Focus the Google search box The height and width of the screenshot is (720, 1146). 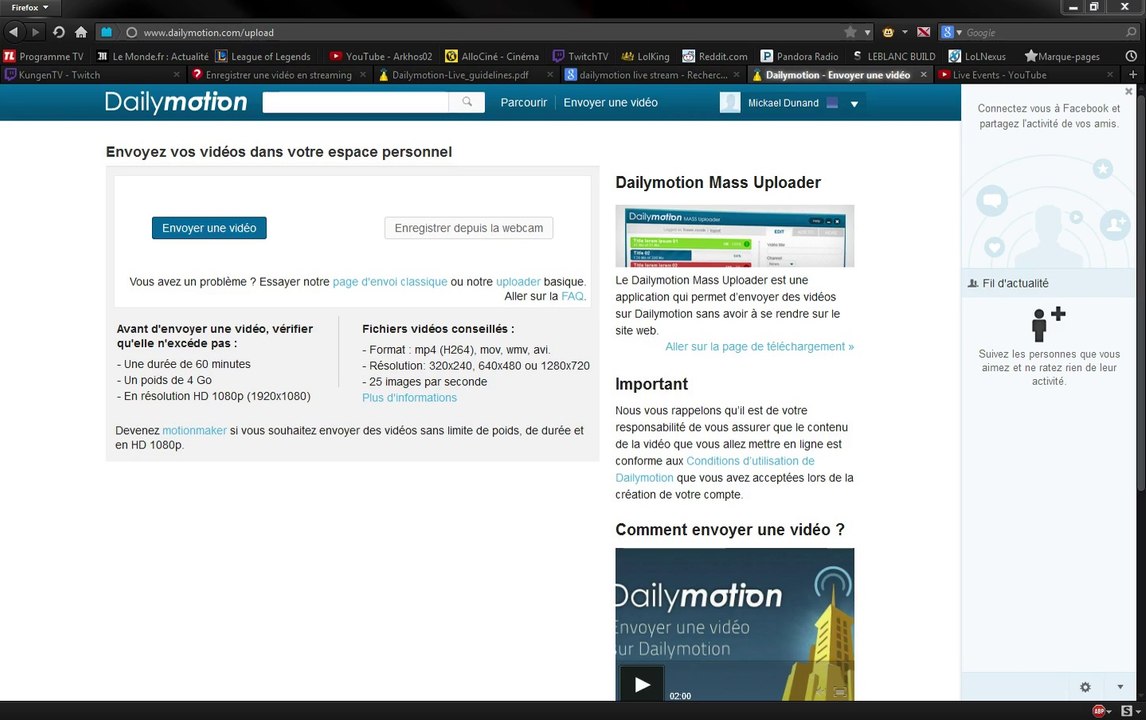tap(1044, 32)
